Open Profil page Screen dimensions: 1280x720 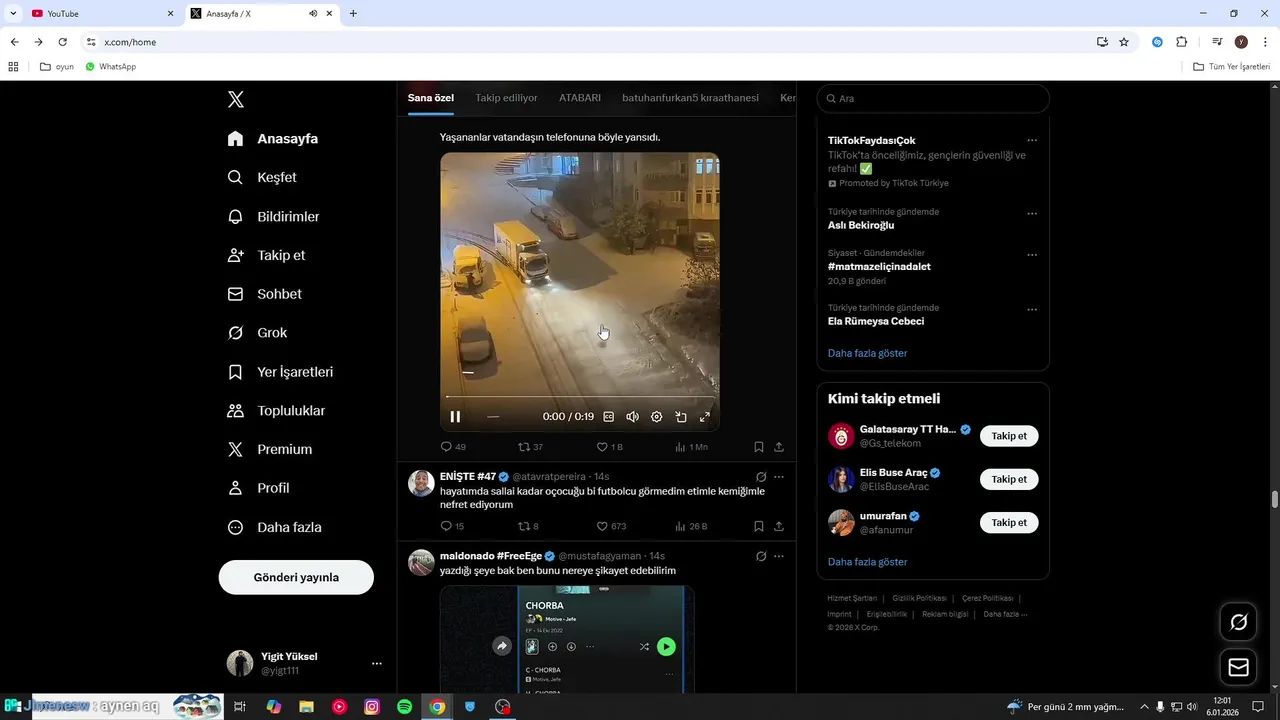pos(258,488)
